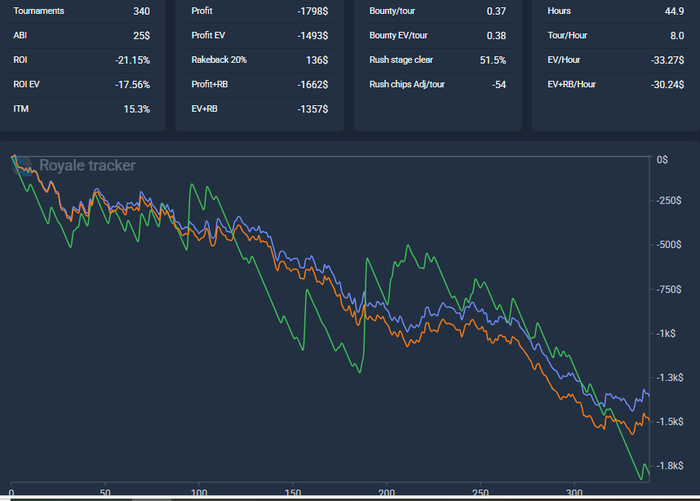700x501 pixels.
Task: Click the -500$ y-axis label
Action: point(668,245)
